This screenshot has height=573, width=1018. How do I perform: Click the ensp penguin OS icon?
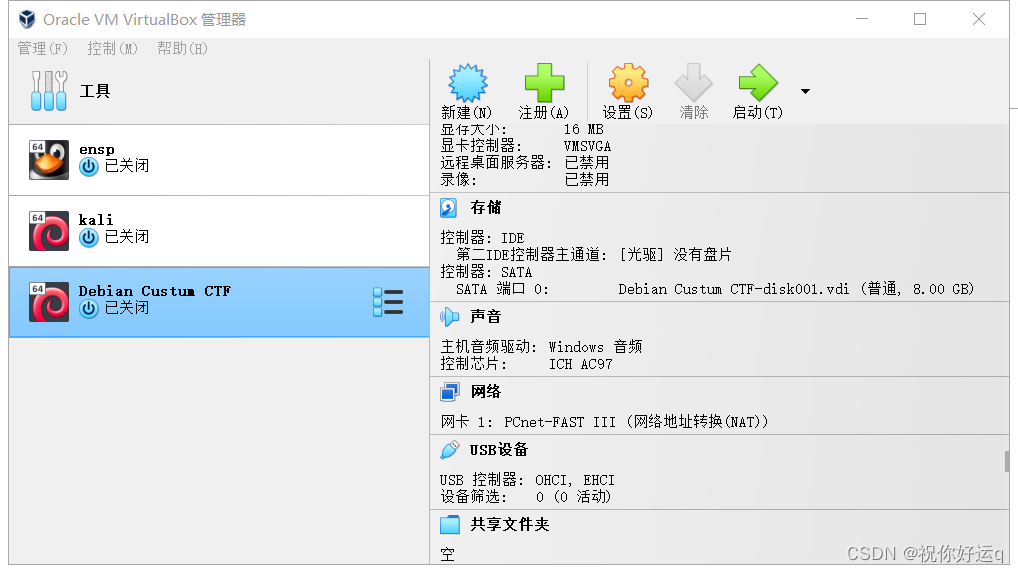(49, 160)
